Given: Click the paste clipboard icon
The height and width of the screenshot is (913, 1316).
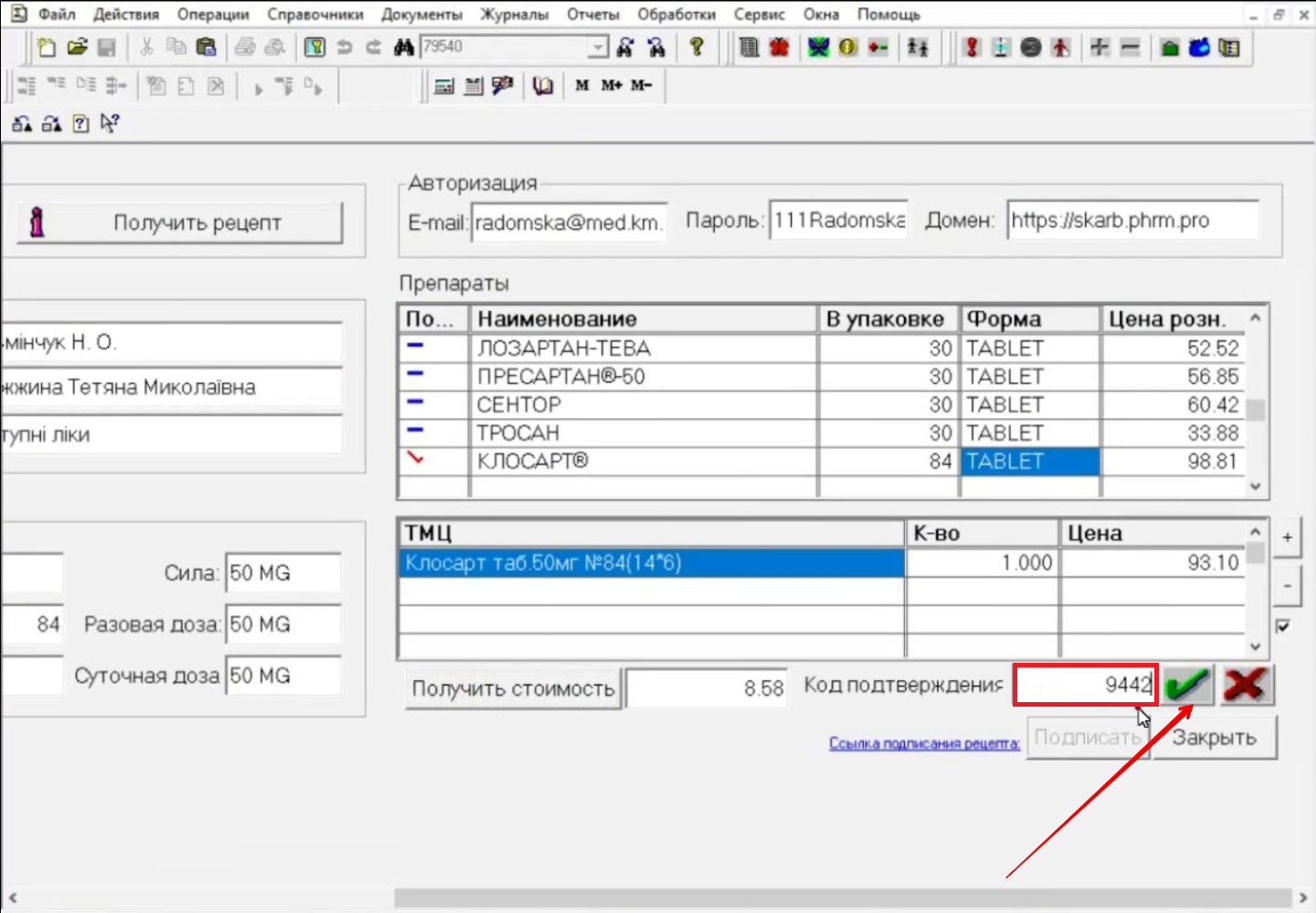Looking at the screenshot, I should click(x=206, y=47).
